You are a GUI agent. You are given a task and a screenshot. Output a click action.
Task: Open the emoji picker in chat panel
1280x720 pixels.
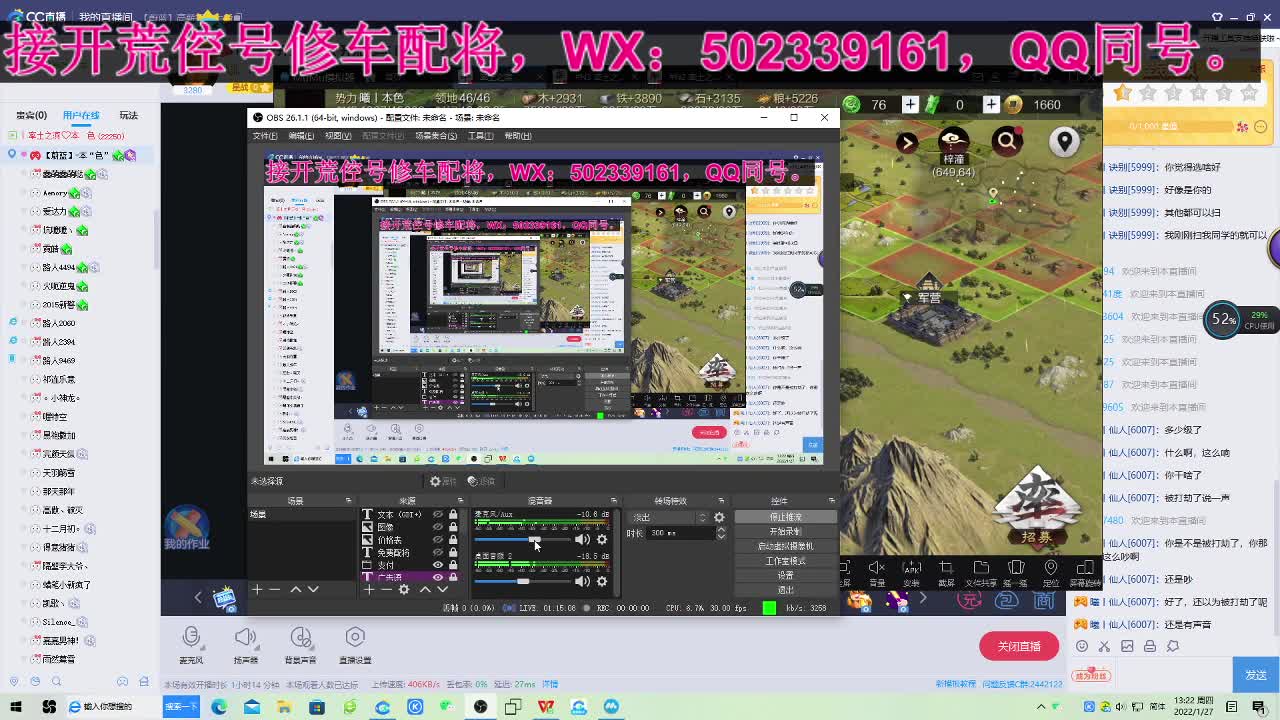point(1082,646)
